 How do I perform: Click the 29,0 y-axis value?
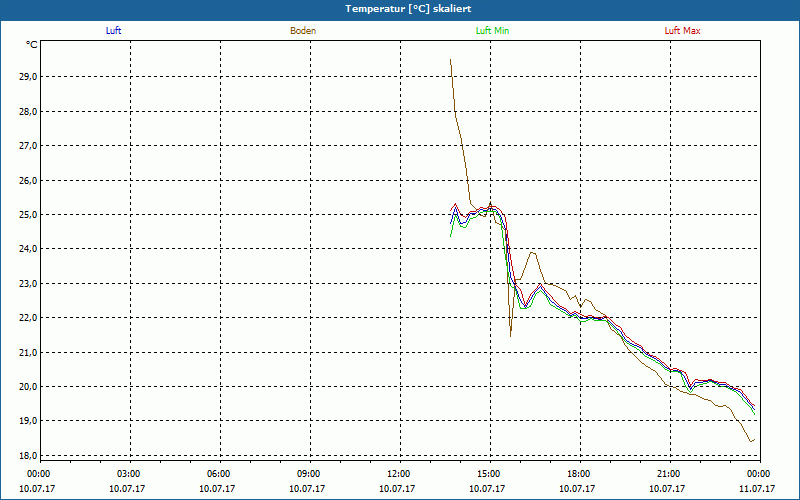point(28,77)
